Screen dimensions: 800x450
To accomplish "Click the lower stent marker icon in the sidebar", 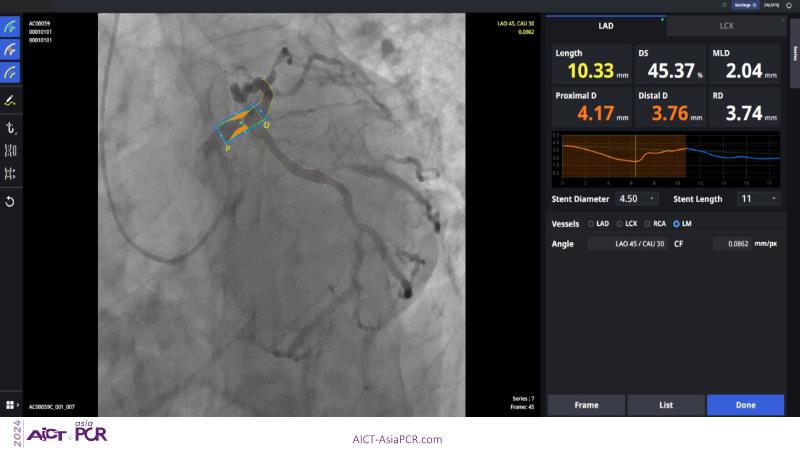I will point(11,174).
